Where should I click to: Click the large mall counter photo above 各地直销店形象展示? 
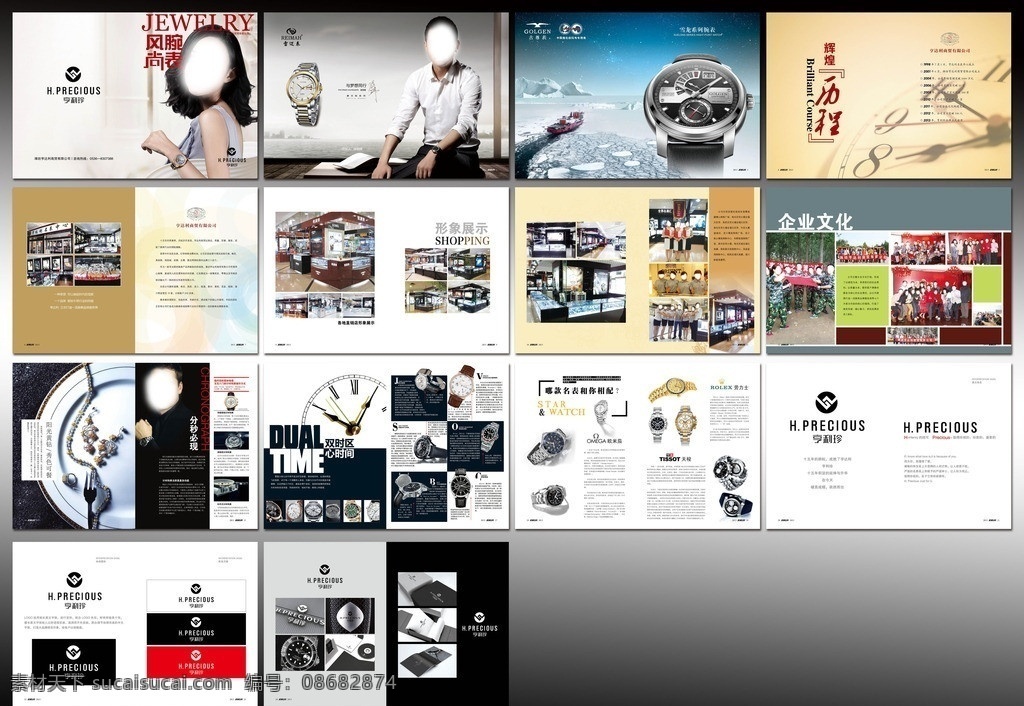pyautogui.click(x=325, y=251)
